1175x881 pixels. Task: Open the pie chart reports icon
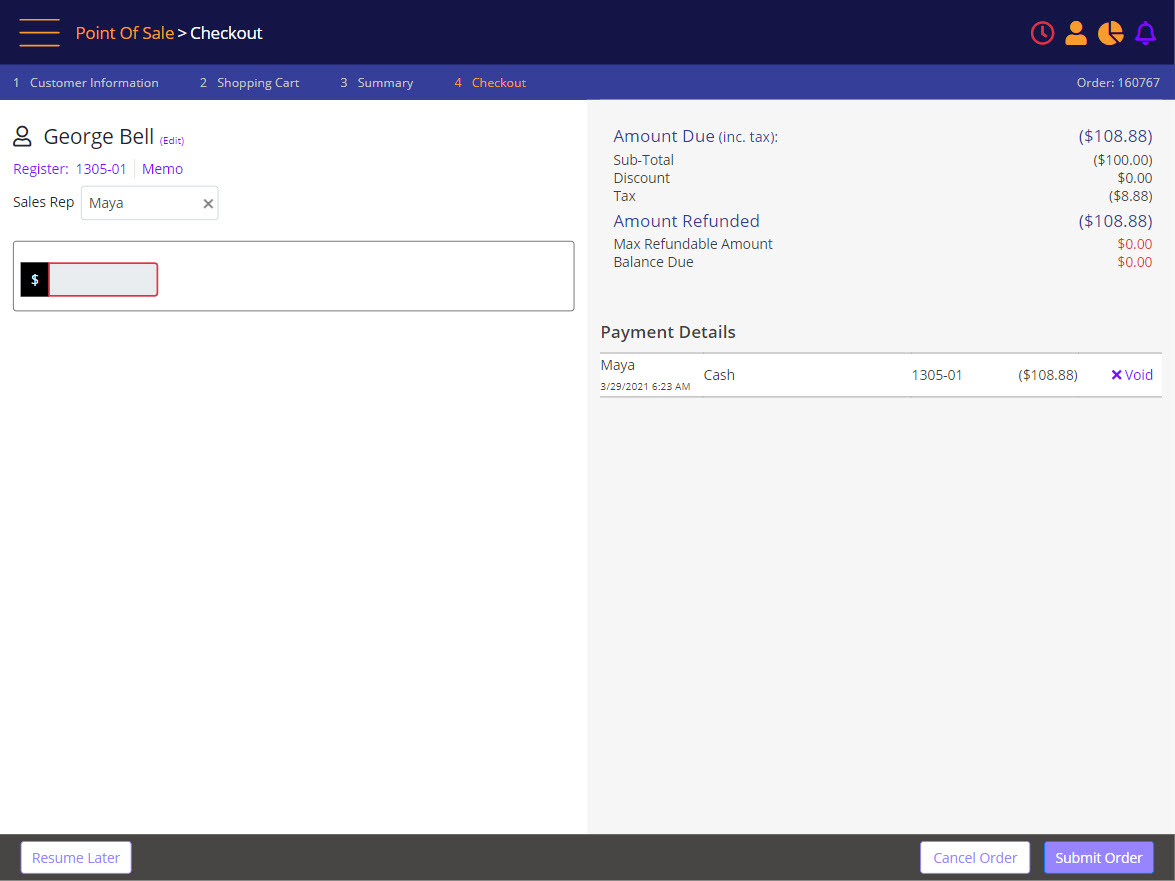(1111, 33)
